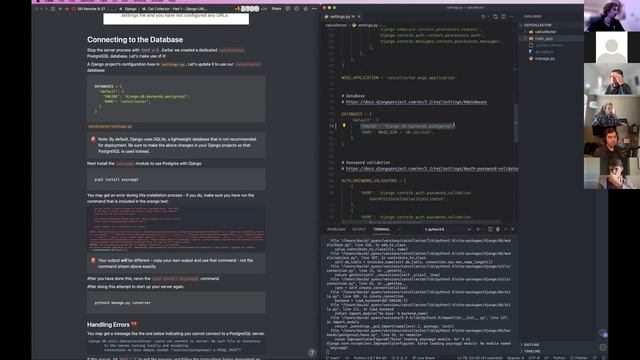Click the Spaces indentation status item
Viewport: 640px width, 360px height.
click(x=515, y=358)
